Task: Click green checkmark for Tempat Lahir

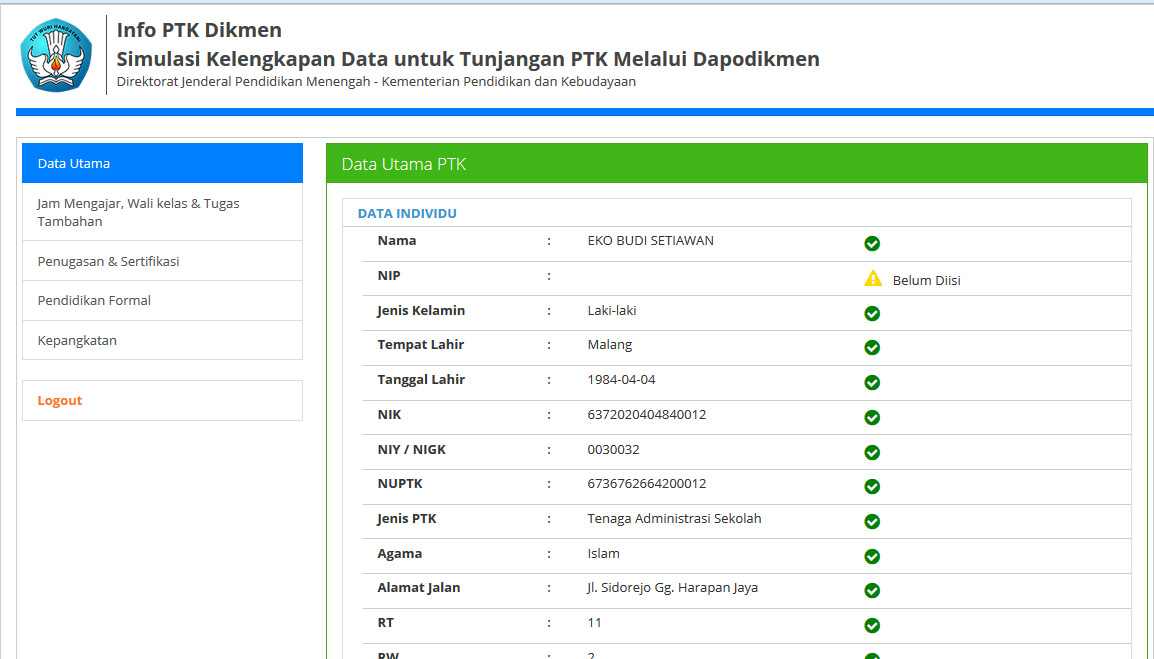Action: [x=872, y=348]
